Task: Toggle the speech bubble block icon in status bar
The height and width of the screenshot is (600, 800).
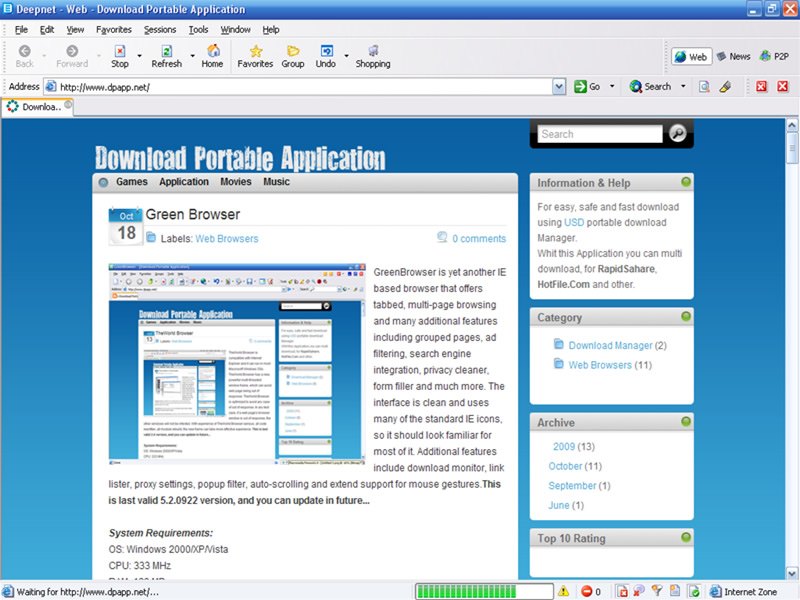Action: click(x=639, y=591)
